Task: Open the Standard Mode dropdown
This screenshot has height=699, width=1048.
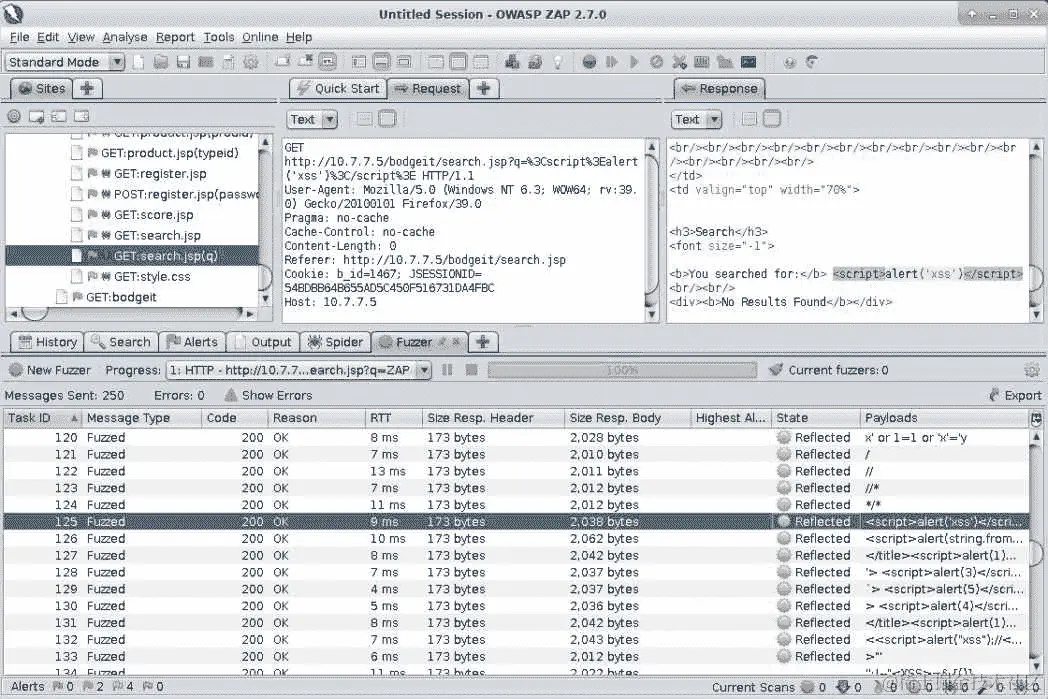Action: point(65,62)
